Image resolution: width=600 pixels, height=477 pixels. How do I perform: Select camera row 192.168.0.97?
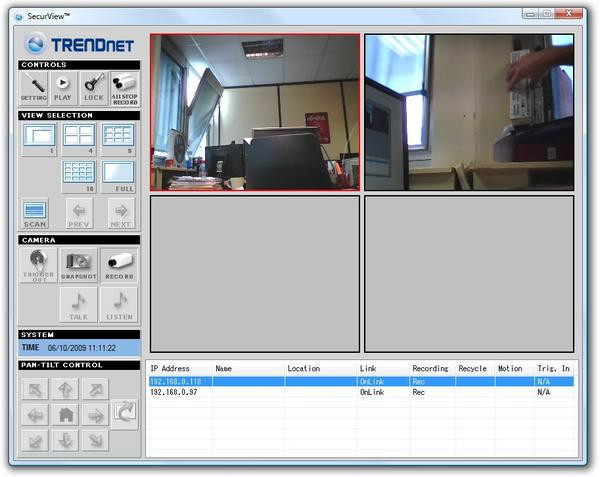tap(361, 392)
